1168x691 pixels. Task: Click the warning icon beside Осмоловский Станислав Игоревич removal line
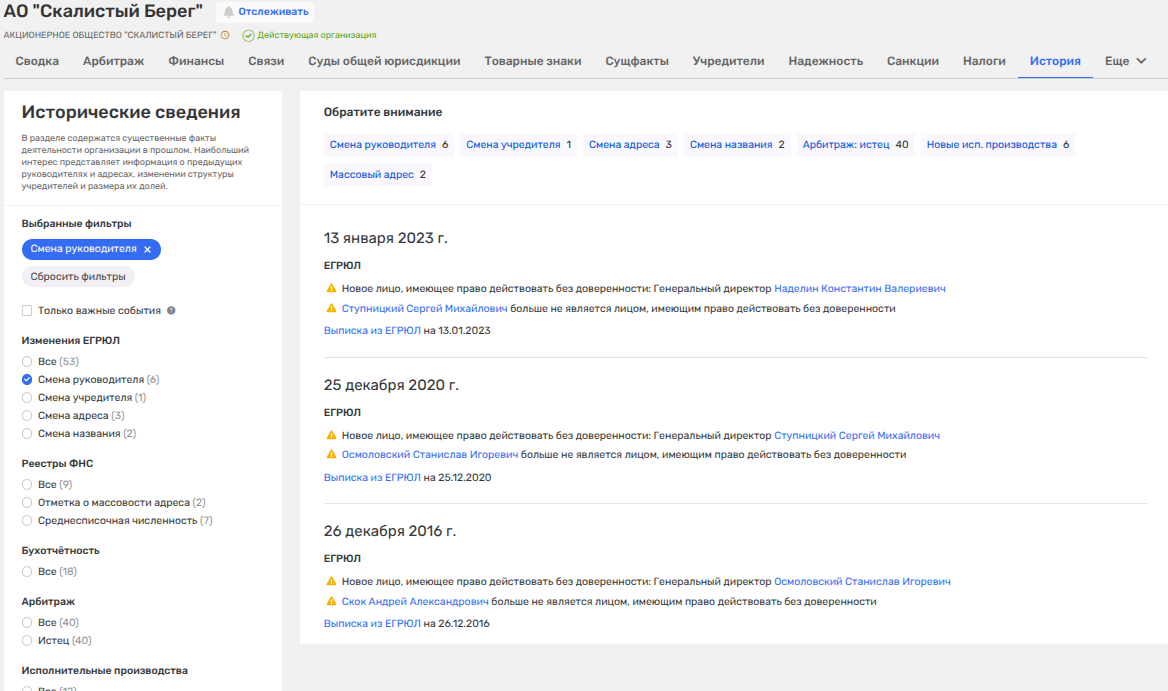(331, 455)
